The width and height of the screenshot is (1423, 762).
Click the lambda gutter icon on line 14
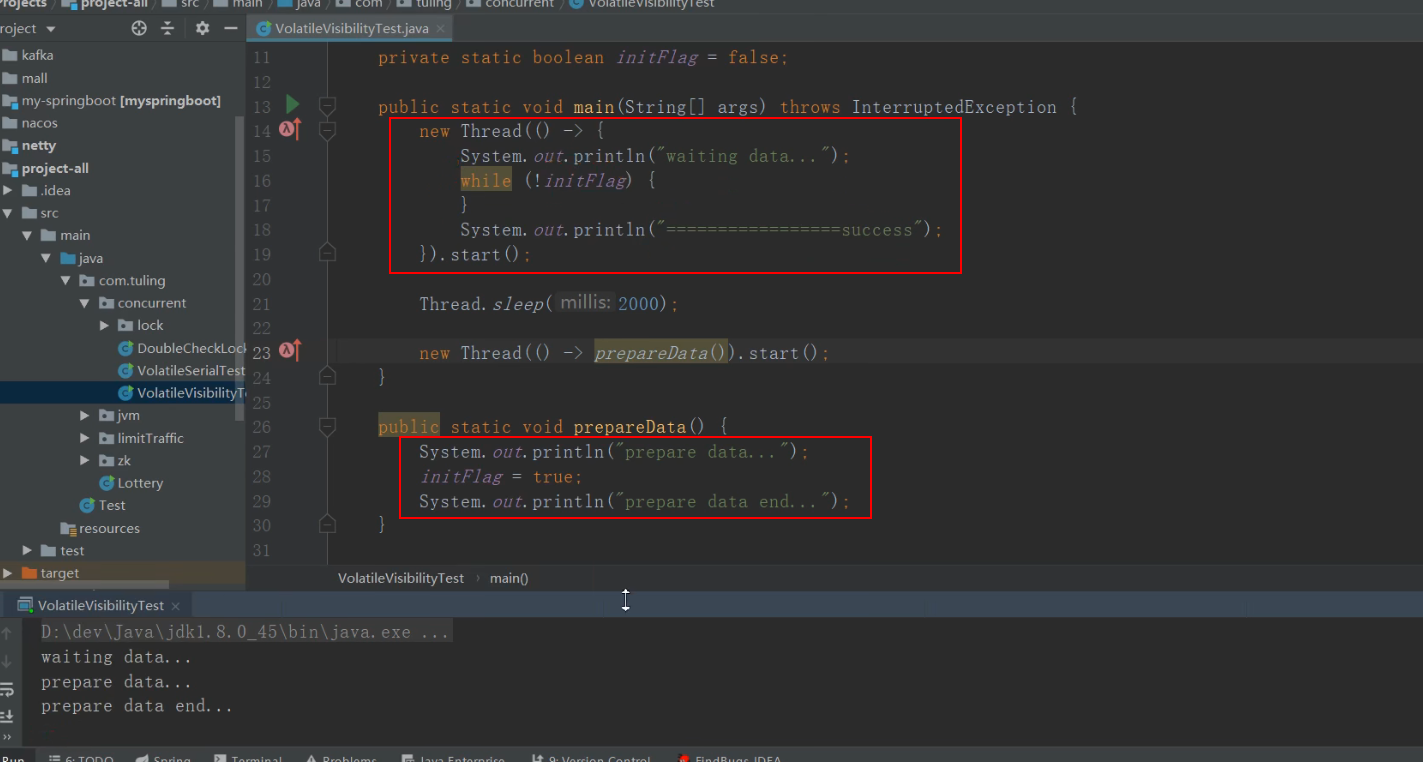click(290, 129)
